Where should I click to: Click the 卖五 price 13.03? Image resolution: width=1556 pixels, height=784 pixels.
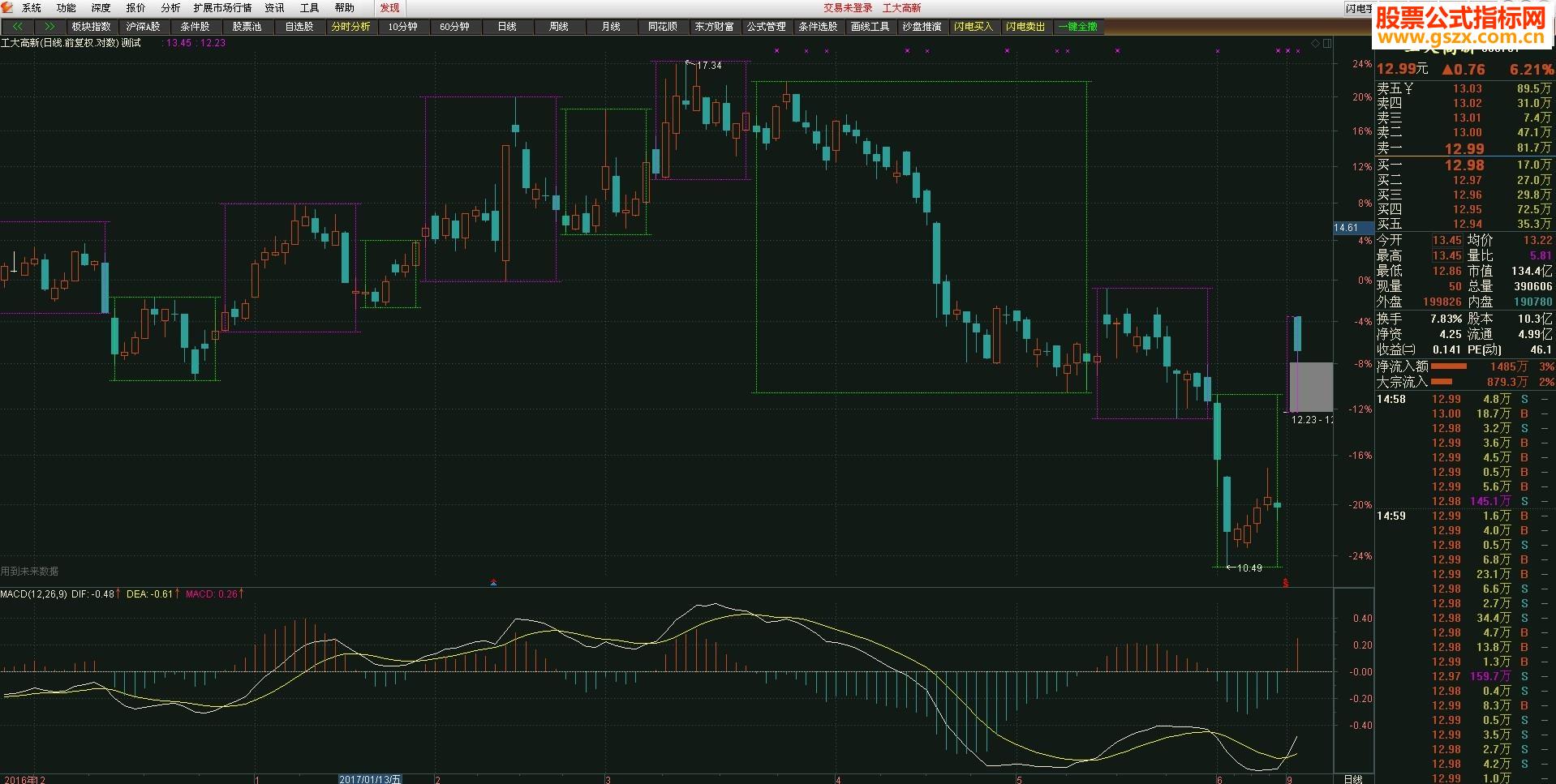[1468, 88]
